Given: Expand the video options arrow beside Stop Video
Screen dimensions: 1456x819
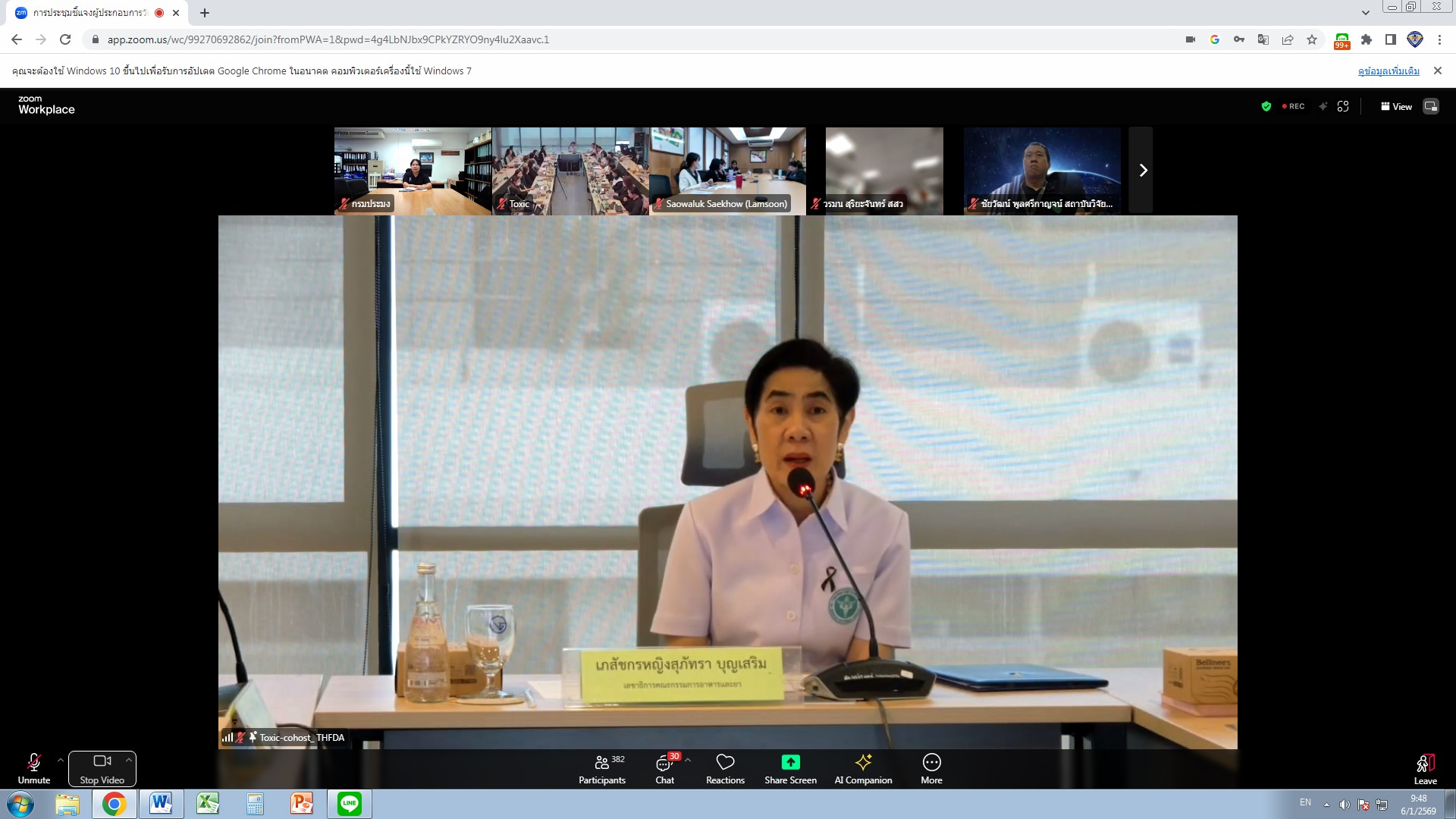Looking at the screenshot, I should pyautogui.click(x=129, y=760).
